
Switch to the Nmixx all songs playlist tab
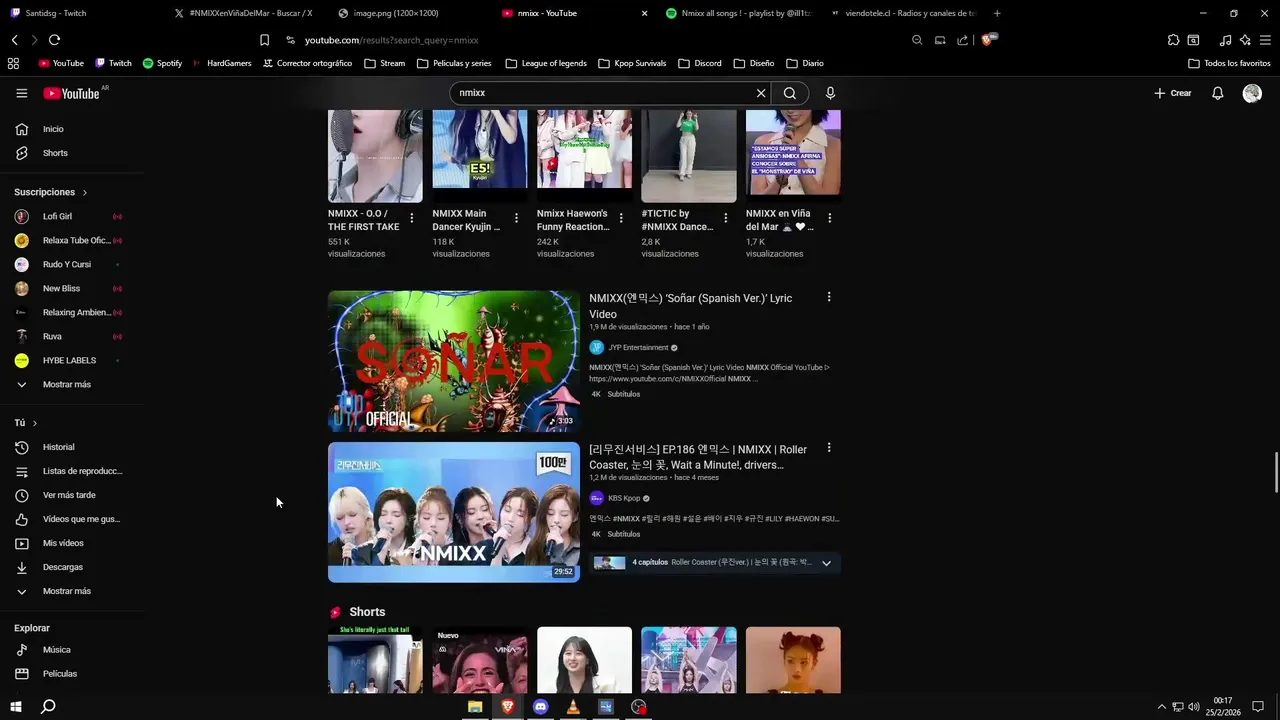click(x=738, y=13)
